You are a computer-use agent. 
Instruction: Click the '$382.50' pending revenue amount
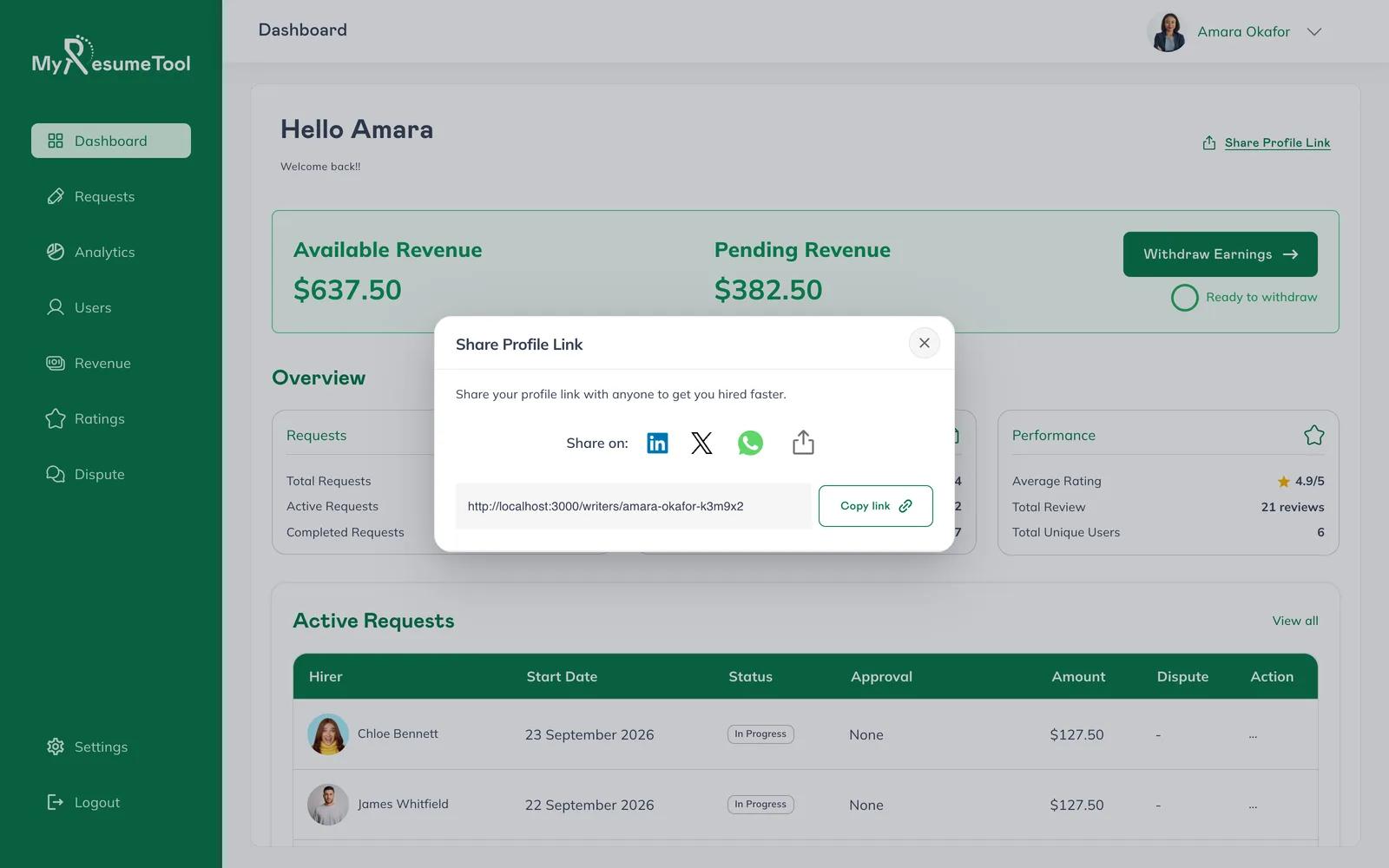(x=768, y=290)
